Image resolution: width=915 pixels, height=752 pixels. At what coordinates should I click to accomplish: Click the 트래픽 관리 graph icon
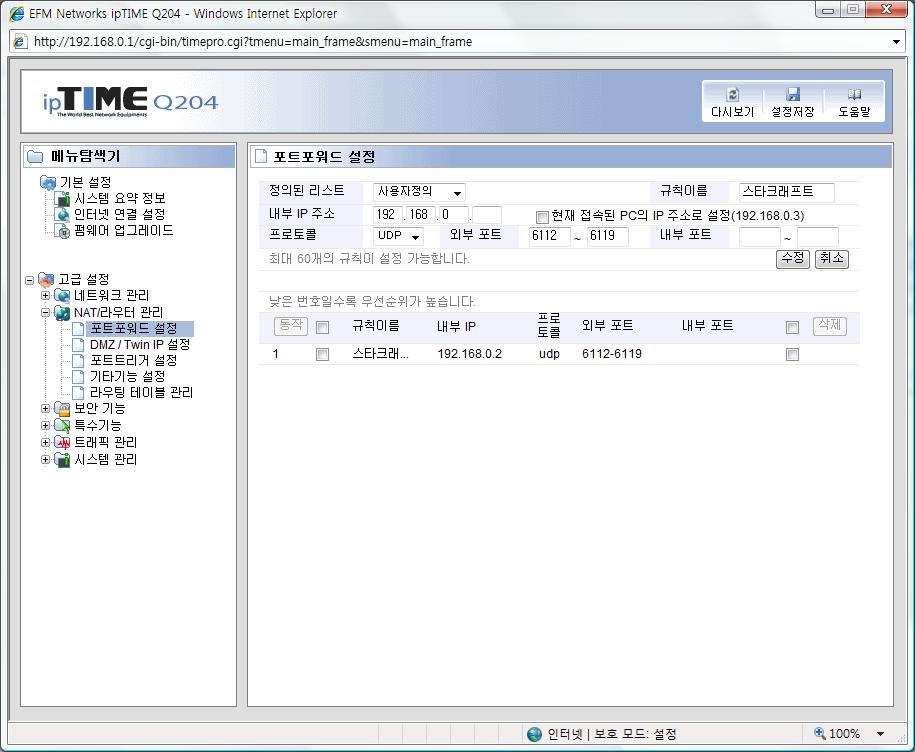[62, 443]
